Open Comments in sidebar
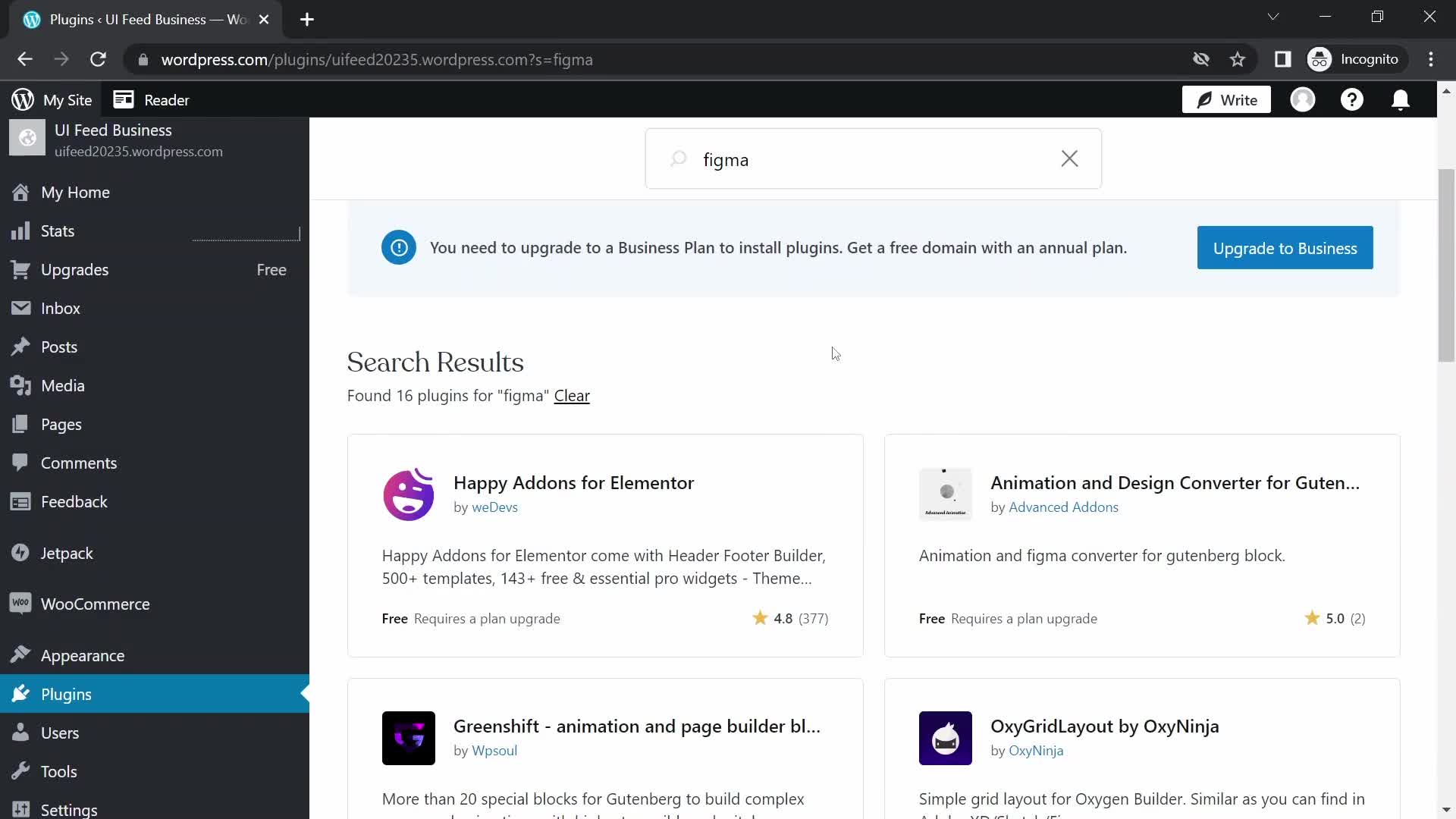 point(155,463)
